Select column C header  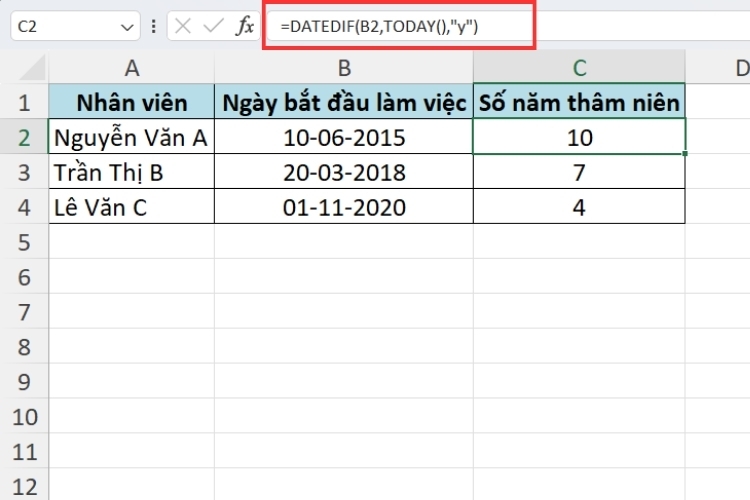pyautogui.click(x=579, y=68)
